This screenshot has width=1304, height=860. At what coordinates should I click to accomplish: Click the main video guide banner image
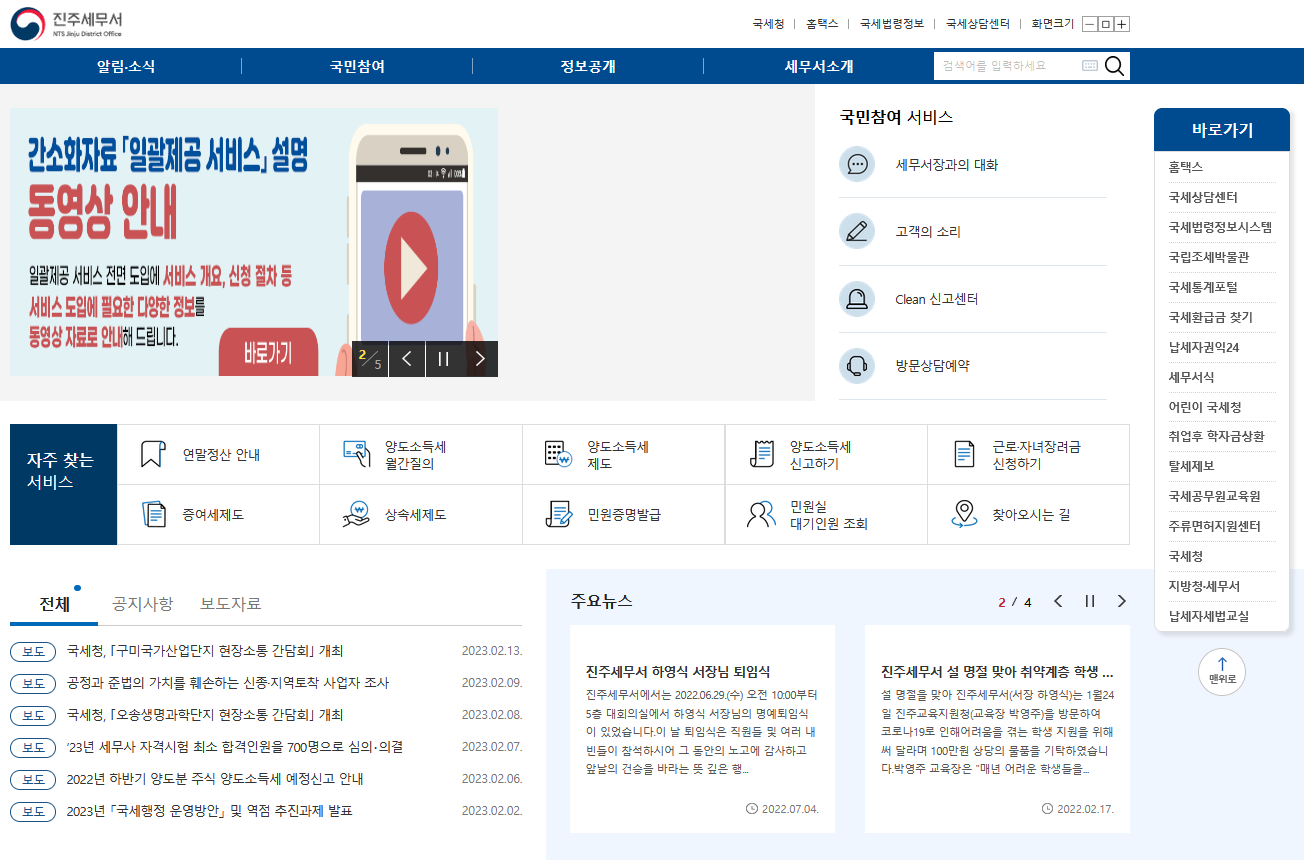click(x=254, y=242)
